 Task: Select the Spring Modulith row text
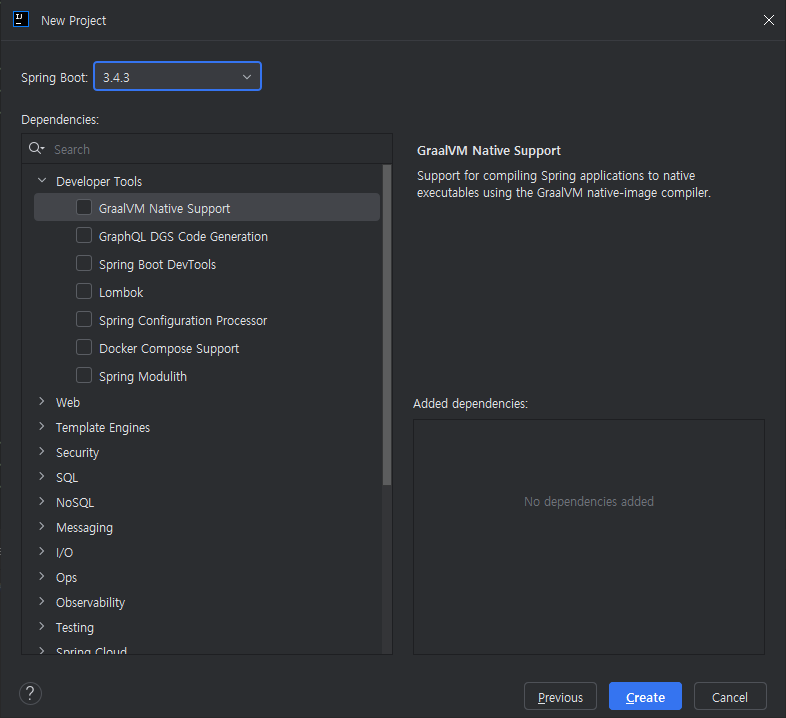(143, 377)
